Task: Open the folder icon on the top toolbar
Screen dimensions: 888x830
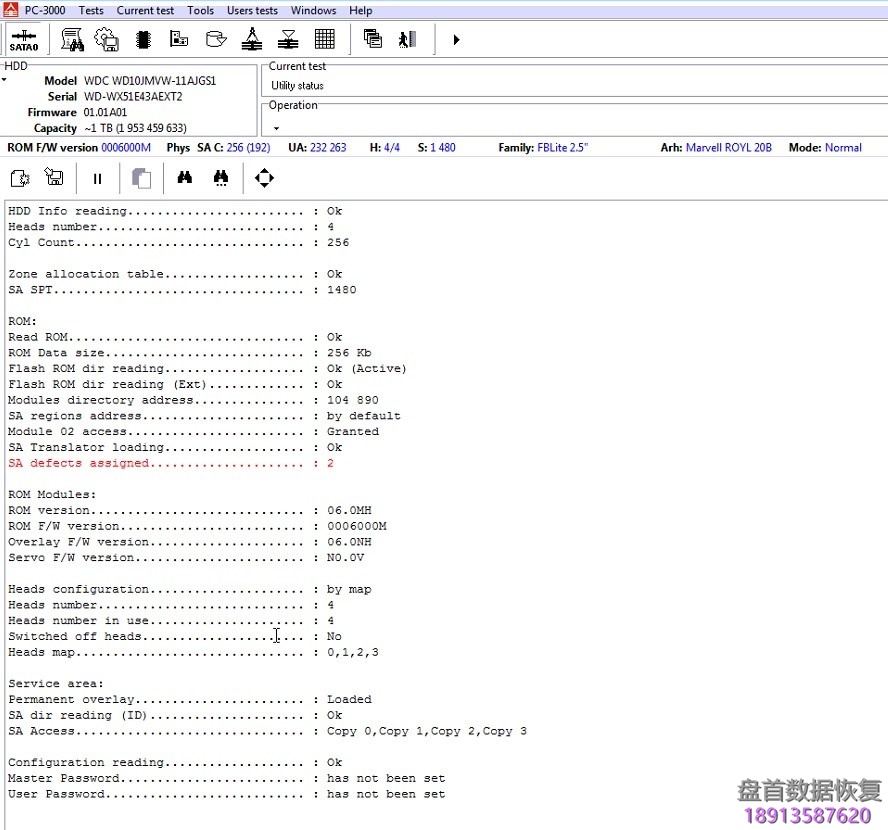Action: coord(215,39)
